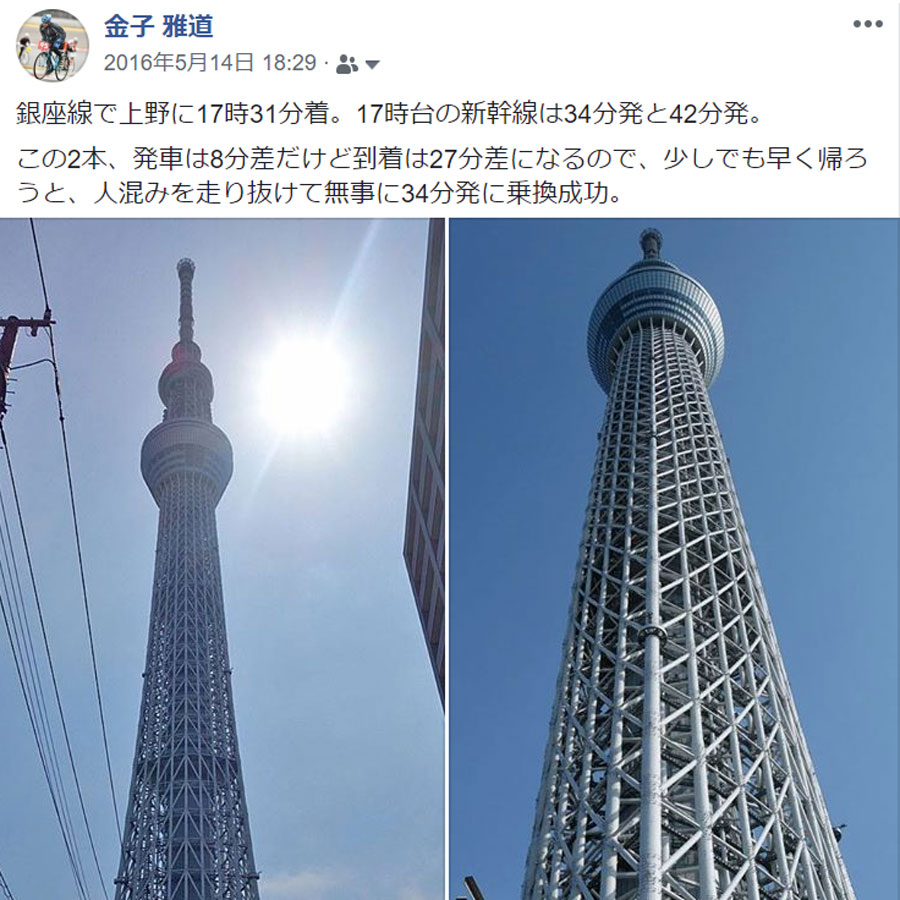
Task: Visit the 金子 雅道 profile name link
Action: [158, 26]
